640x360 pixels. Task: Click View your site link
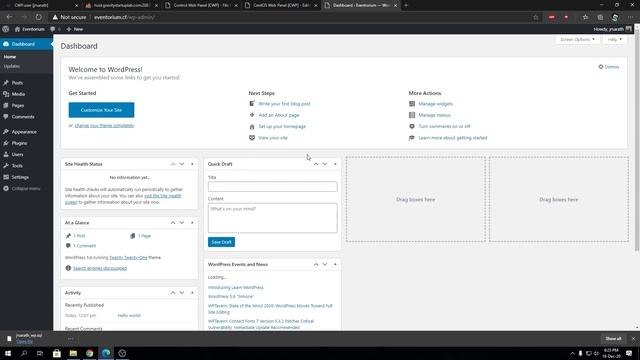273,138
